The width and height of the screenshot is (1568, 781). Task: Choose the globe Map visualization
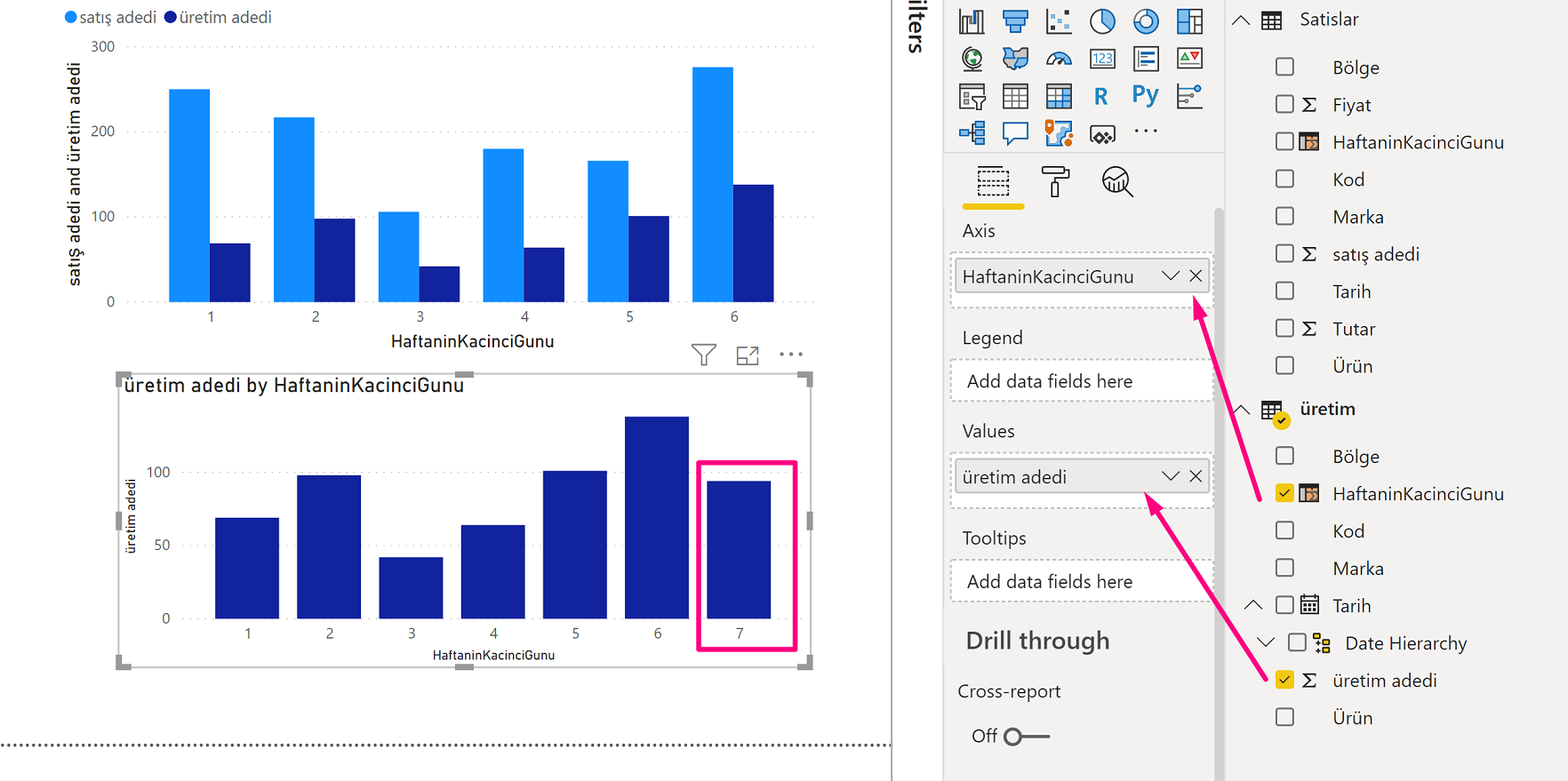(972, 59)
